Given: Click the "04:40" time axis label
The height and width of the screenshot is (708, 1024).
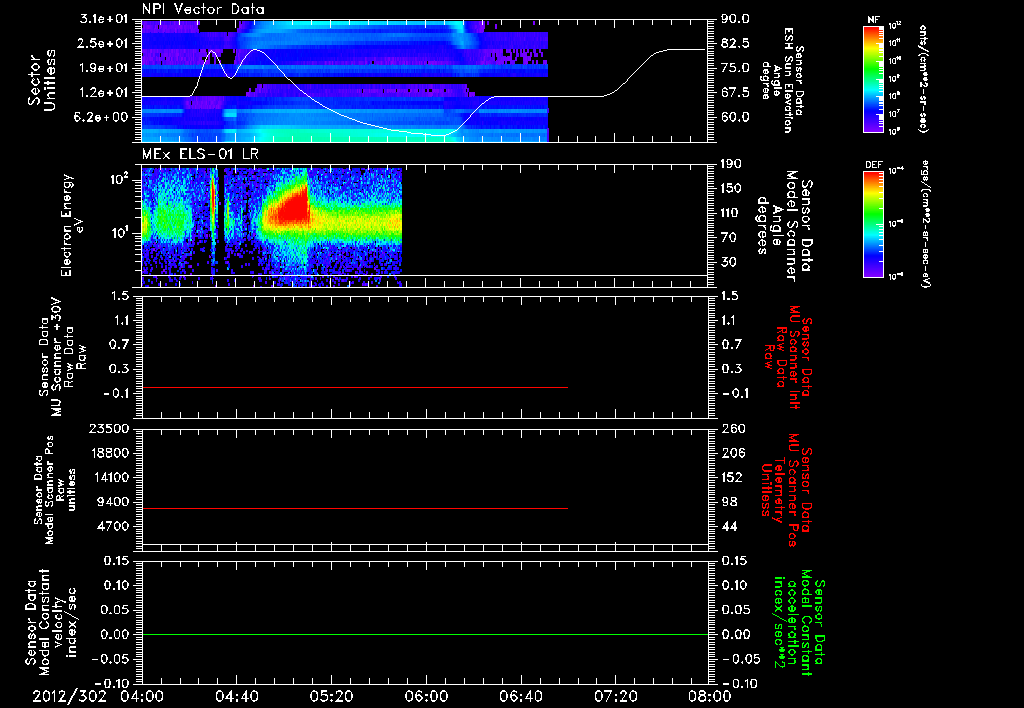Looking at the screenshot, I should (x=236, y=696).
